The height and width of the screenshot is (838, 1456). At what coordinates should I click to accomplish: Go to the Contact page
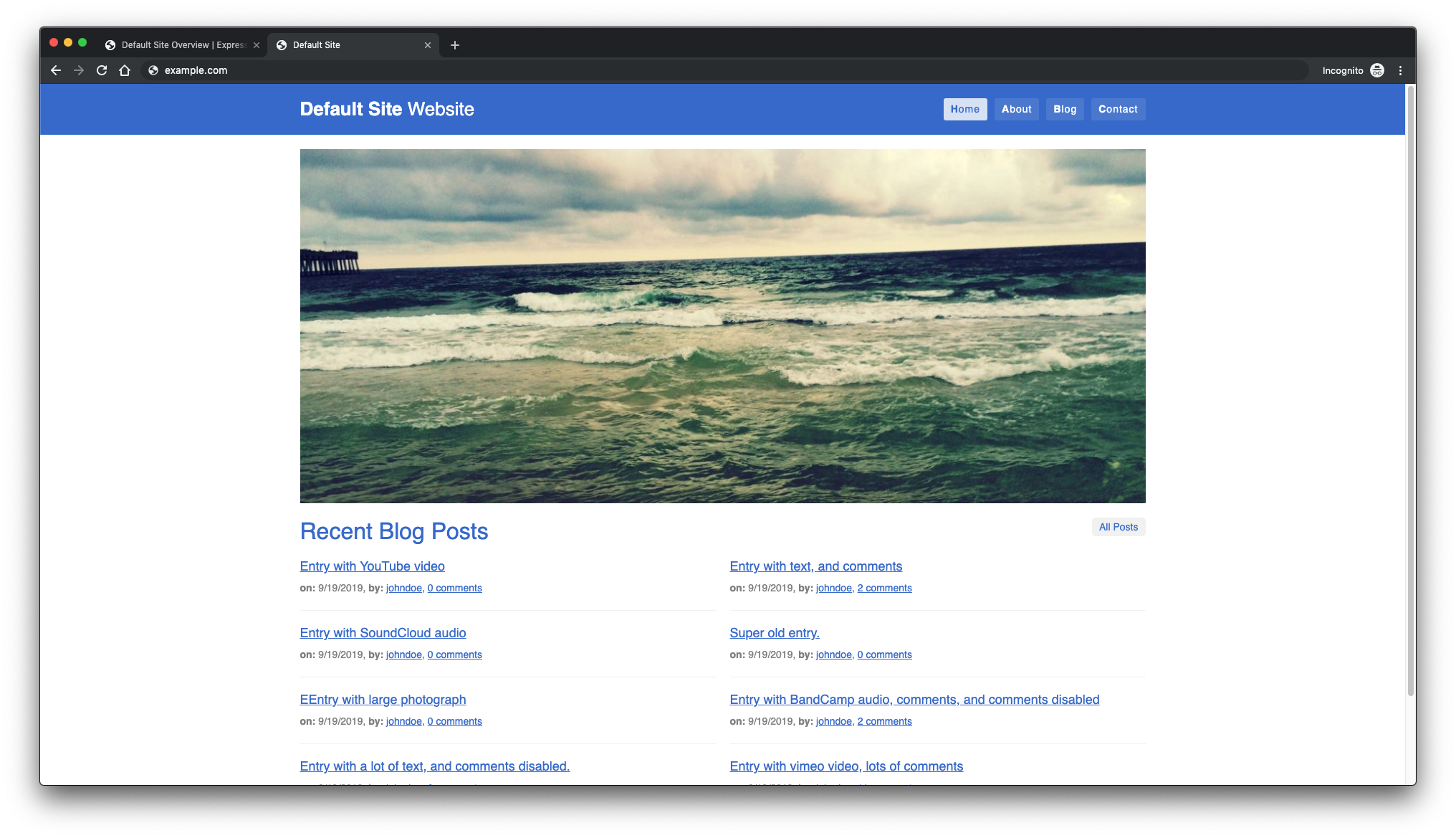1117,109
